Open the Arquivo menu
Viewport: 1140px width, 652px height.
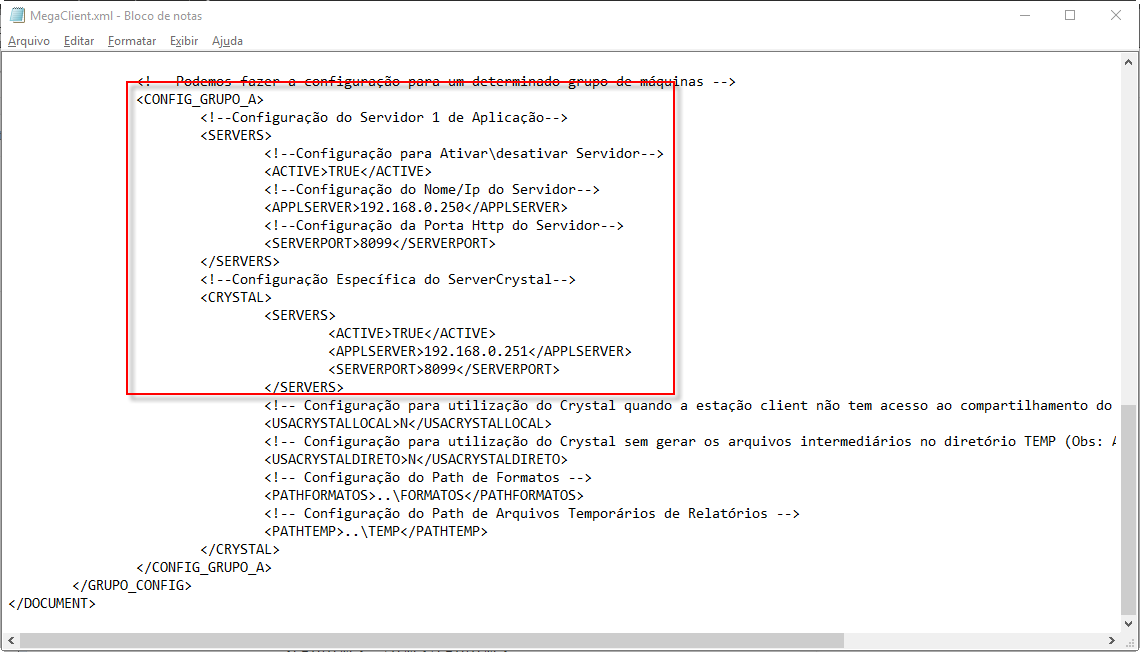coord(28,41)
